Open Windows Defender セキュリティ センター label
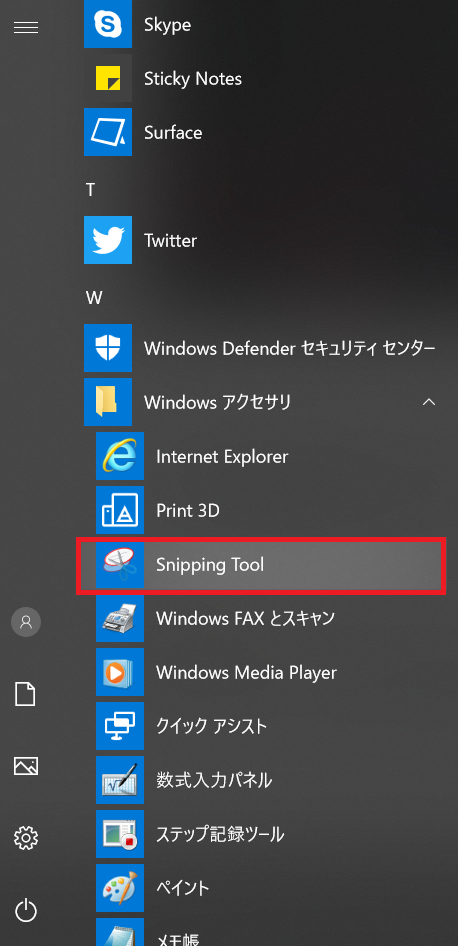 [x=290, y=348]
